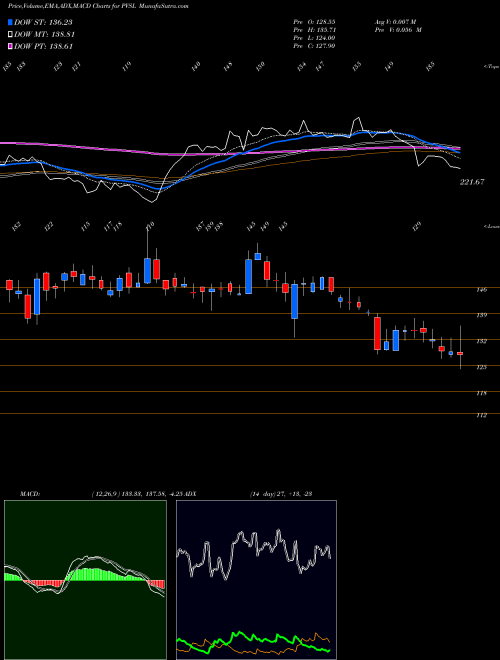Click the 112 price level axis label
500x660 pixels.
point(482,415)
